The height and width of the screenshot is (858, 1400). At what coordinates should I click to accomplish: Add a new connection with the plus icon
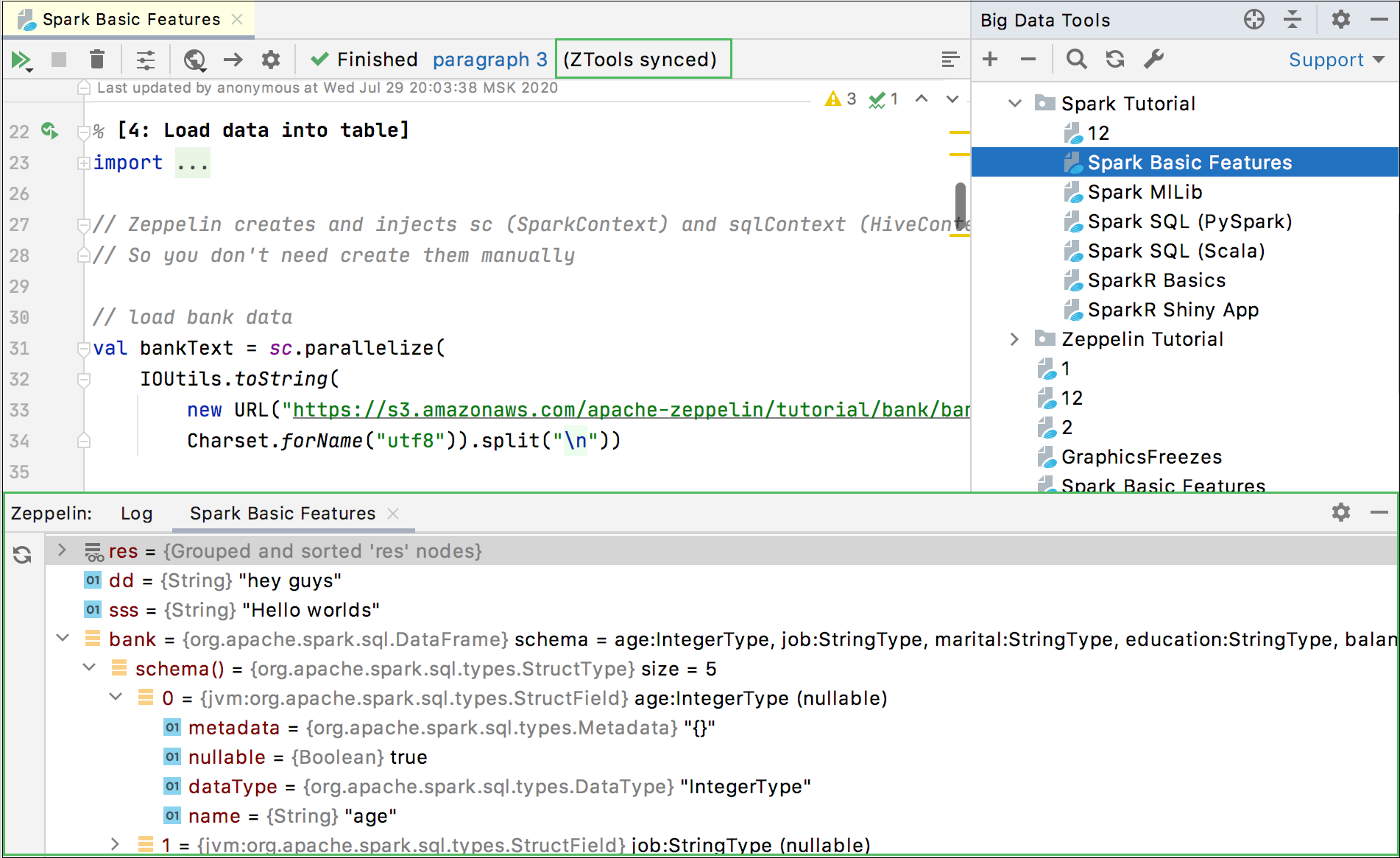point(990,59)
